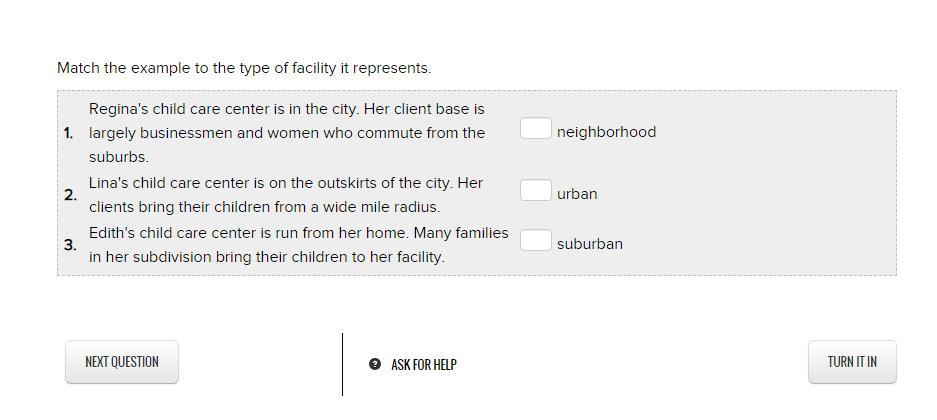The width and height of the screenshot is (937, 420).
Task: Open the Ask for Help link
Action: coord(423,365)
